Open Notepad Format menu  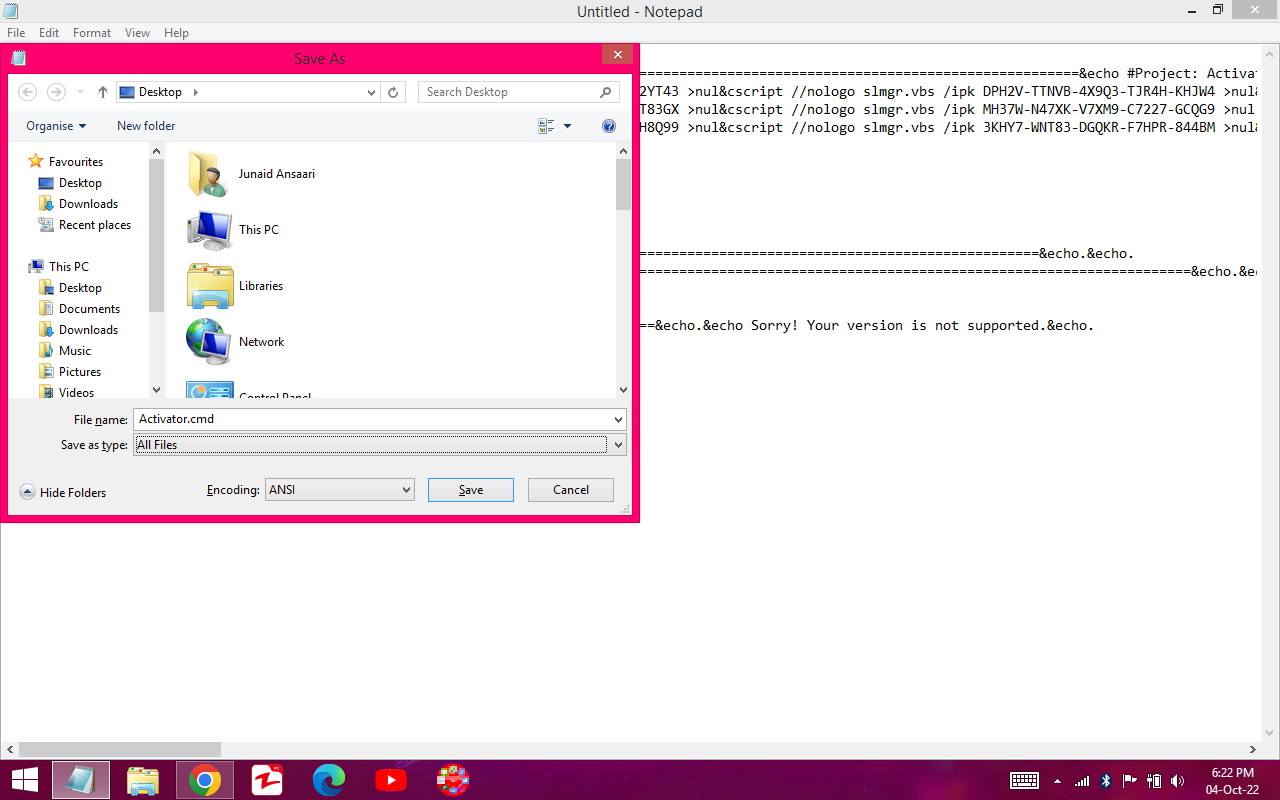[x=92, y=33]
